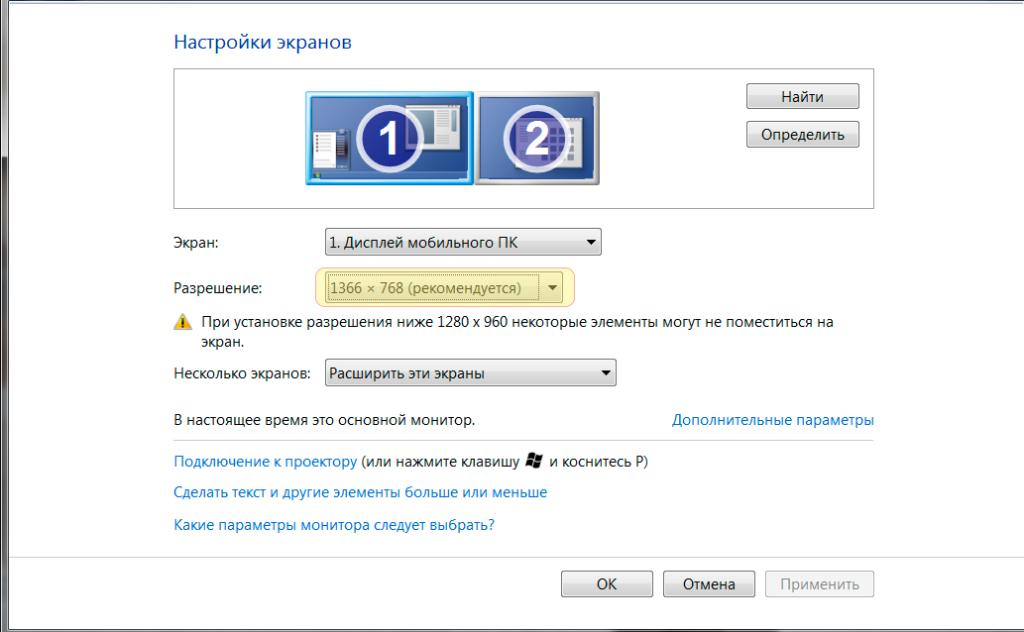Confirm the settings with the OK button
The height and width of the screenshot is (632, 1024).
tap(607, 584)
